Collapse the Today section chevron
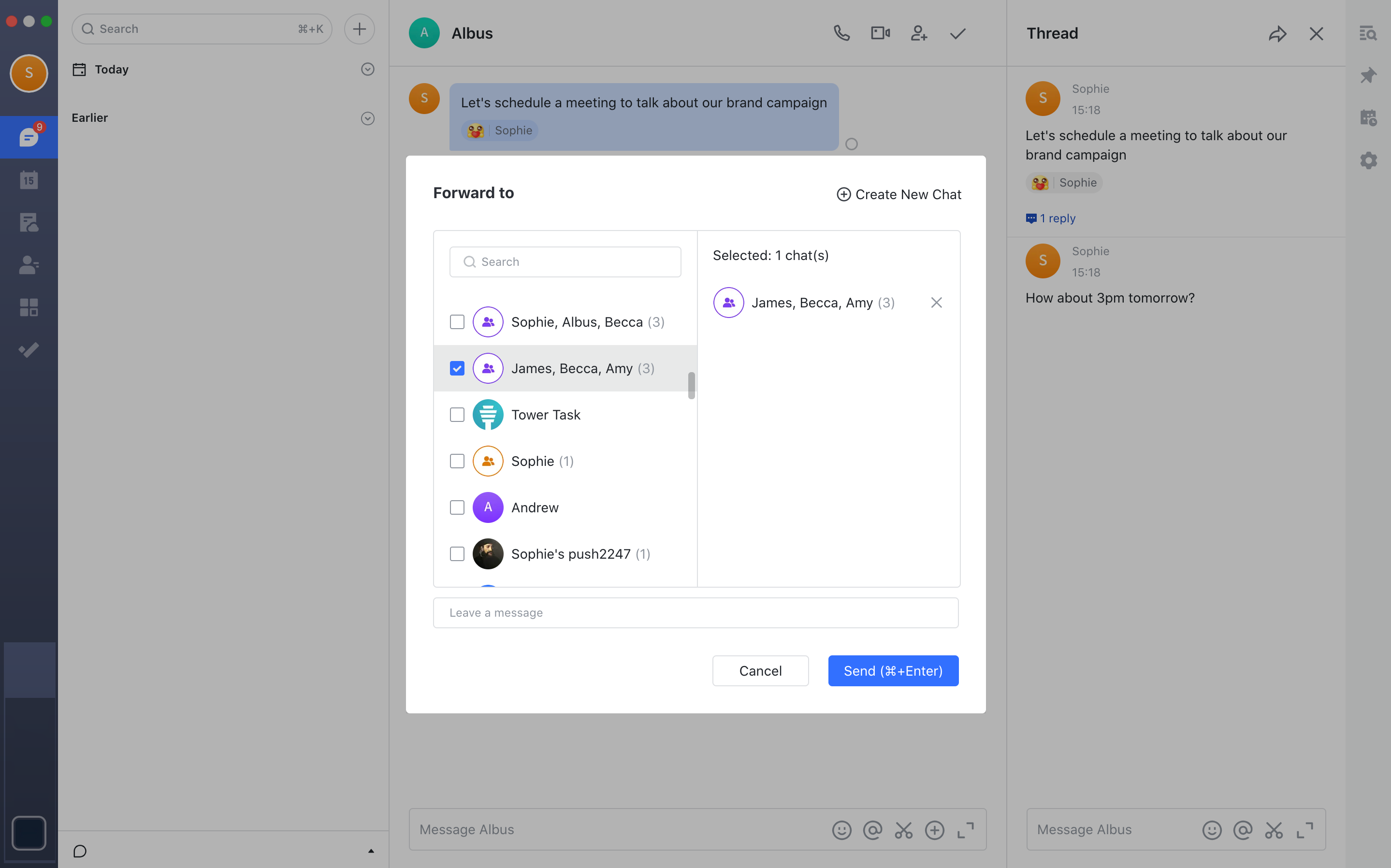 (367, 70)
